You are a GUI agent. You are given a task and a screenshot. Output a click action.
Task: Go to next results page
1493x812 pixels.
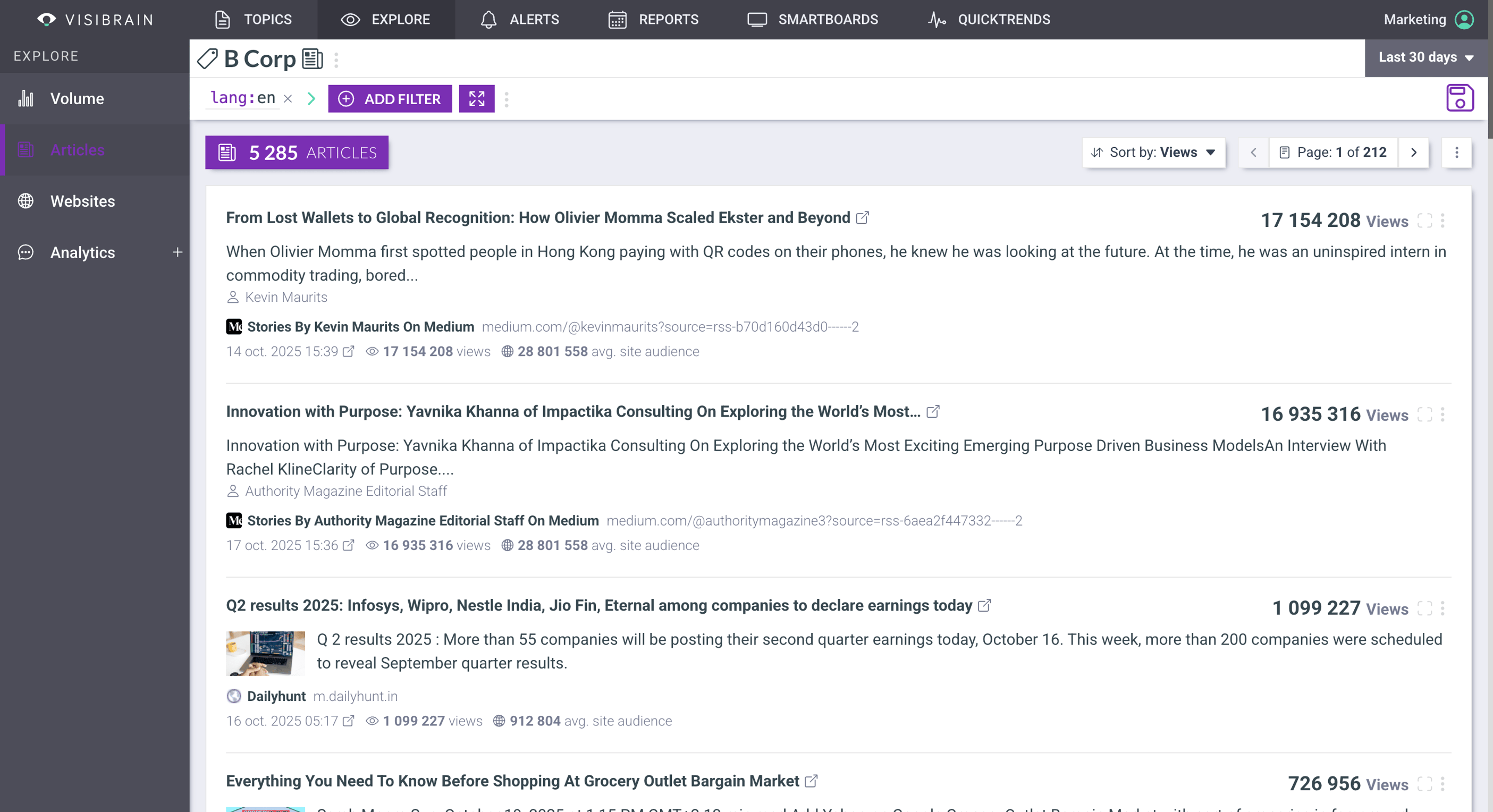click(x=1413, y=153)
